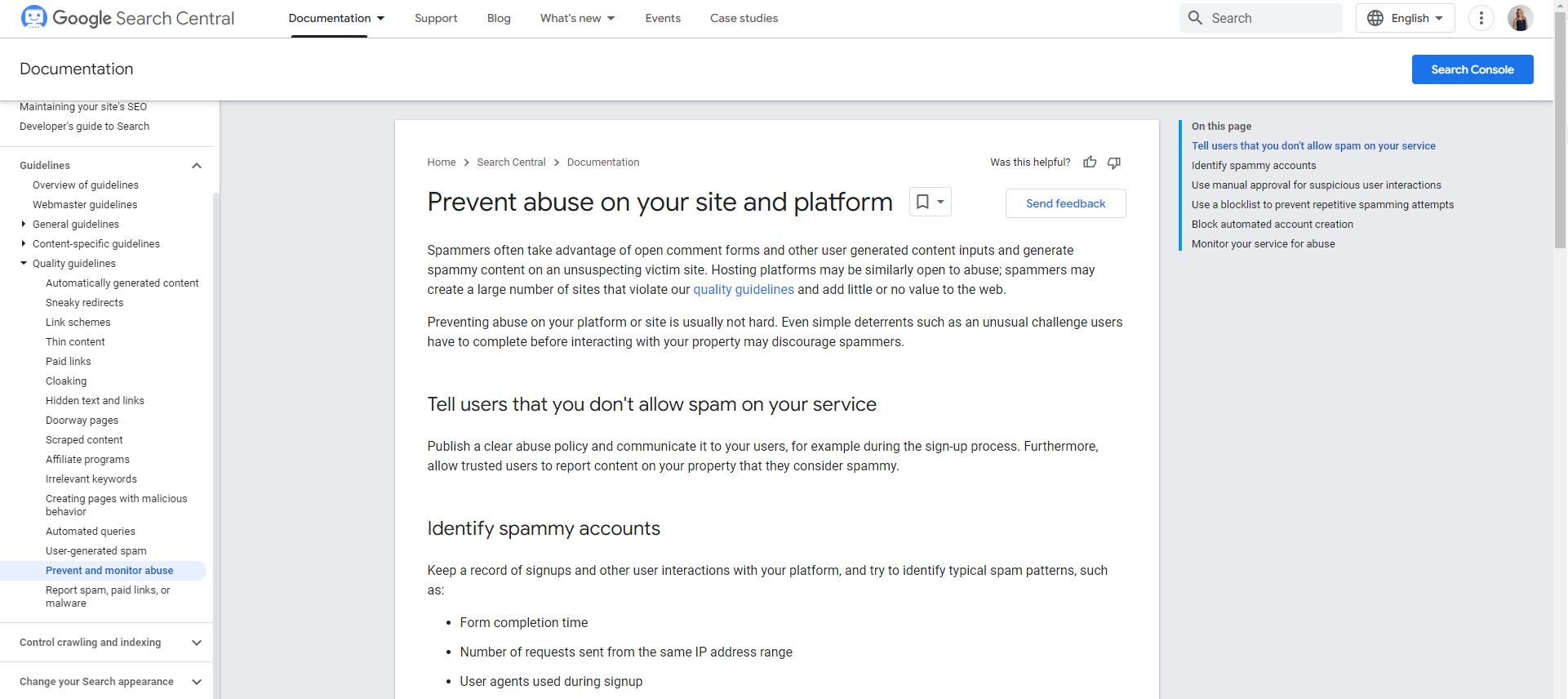Open the user profile avatar
The width and height of the screenshot is (1568, 699).
[x=1520, y=18]
